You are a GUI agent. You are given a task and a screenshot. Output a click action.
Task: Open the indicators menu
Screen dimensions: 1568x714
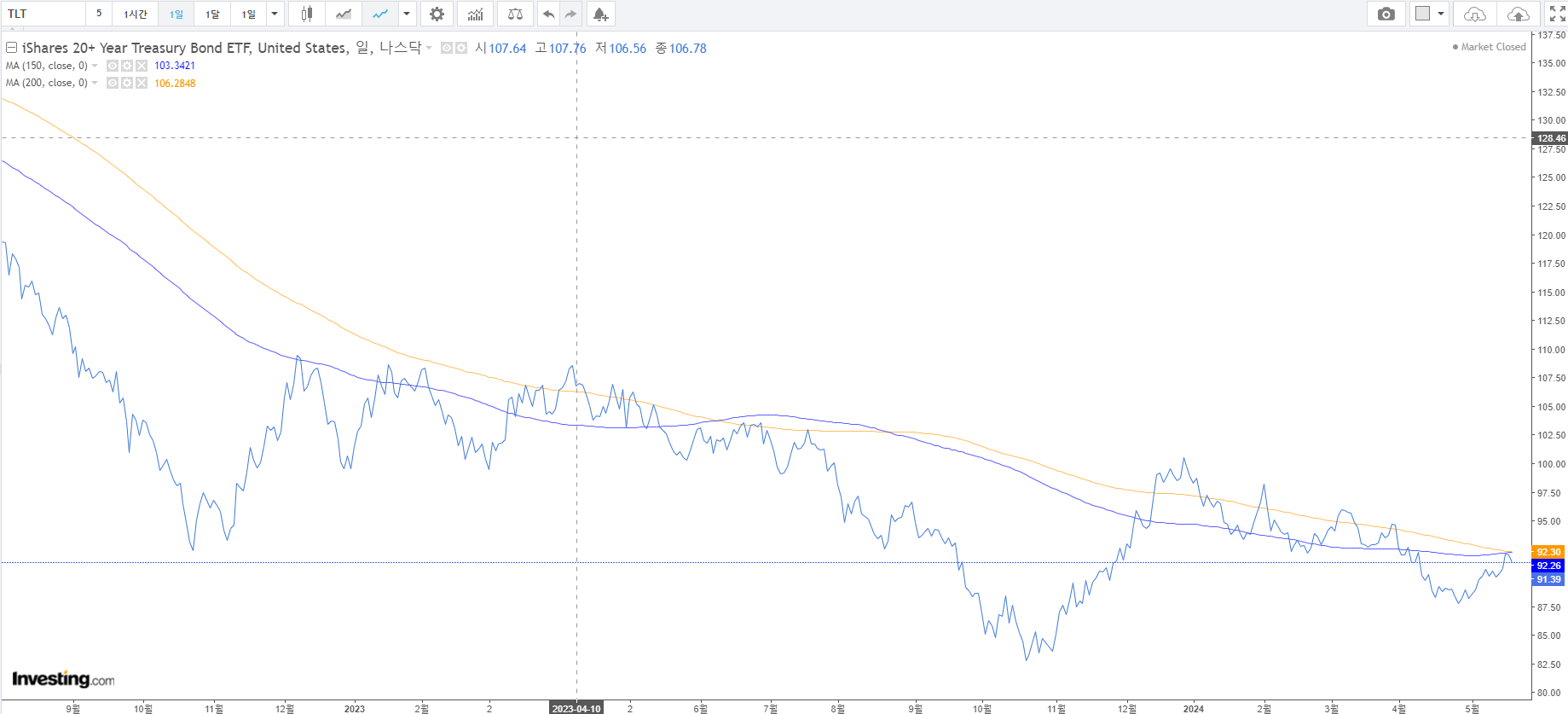(475, 14)
